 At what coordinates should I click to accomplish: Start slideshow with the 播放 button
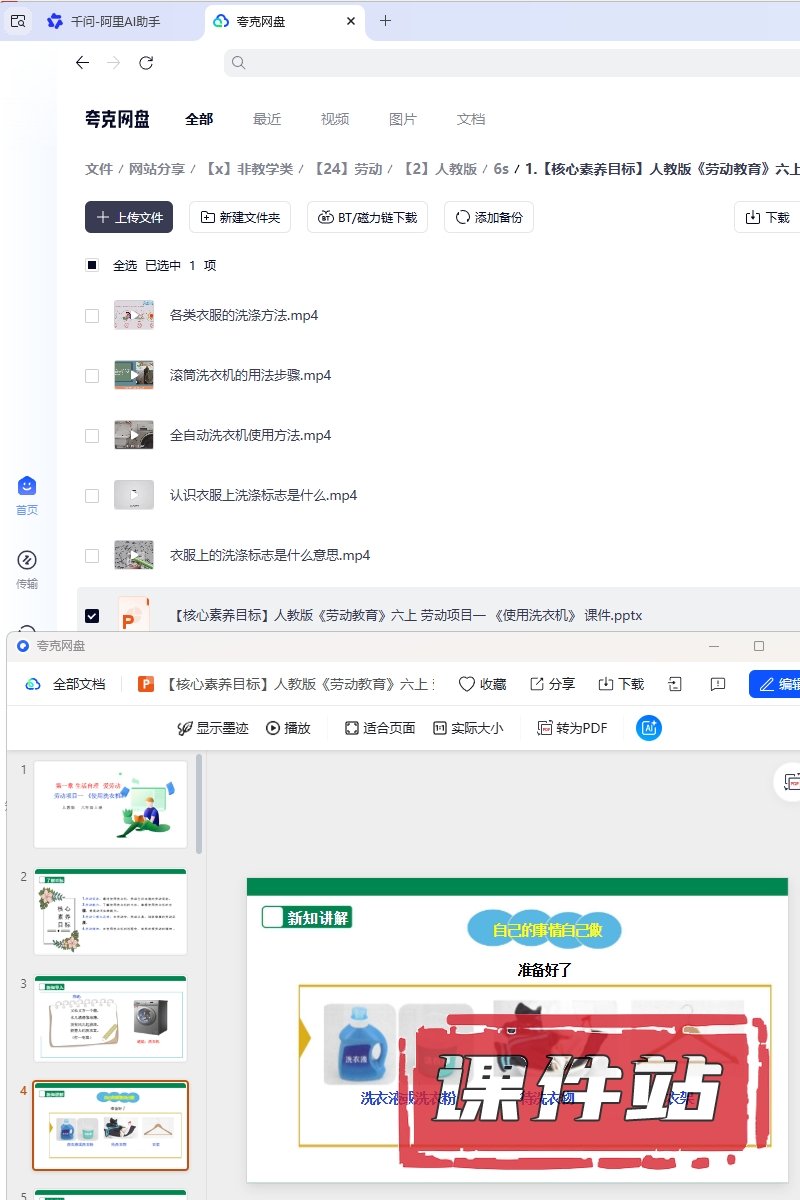pyautogui.click(x=273, y=728)
